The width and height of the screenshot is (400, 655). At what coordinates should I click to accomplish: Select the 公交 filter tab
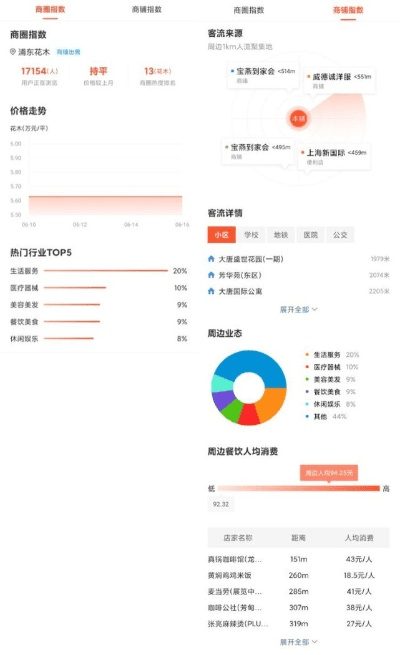pyautogui.click(x=340, y=235)
